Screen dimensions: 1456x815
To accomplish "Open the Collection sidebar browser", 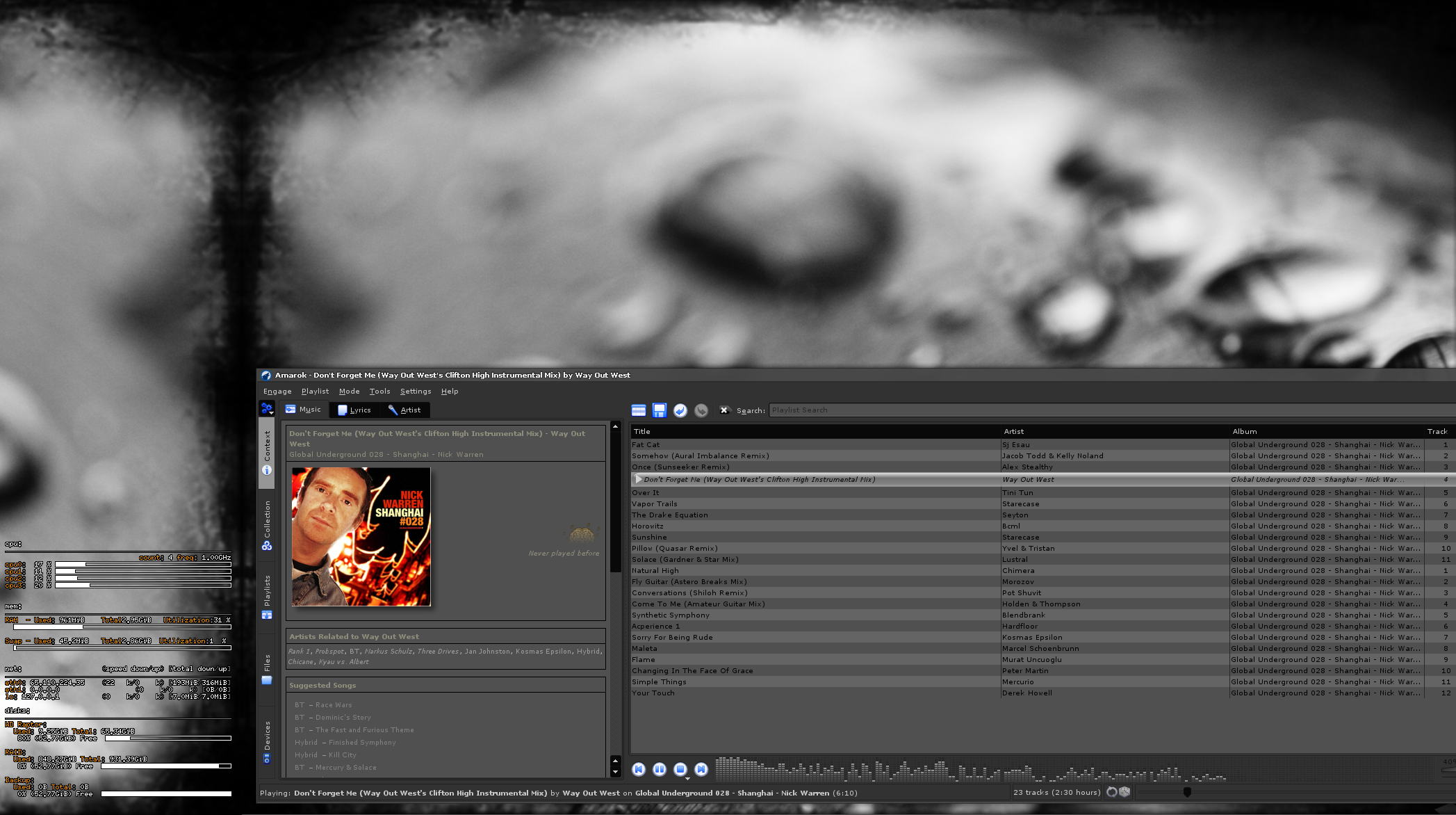I will [267, 525].
